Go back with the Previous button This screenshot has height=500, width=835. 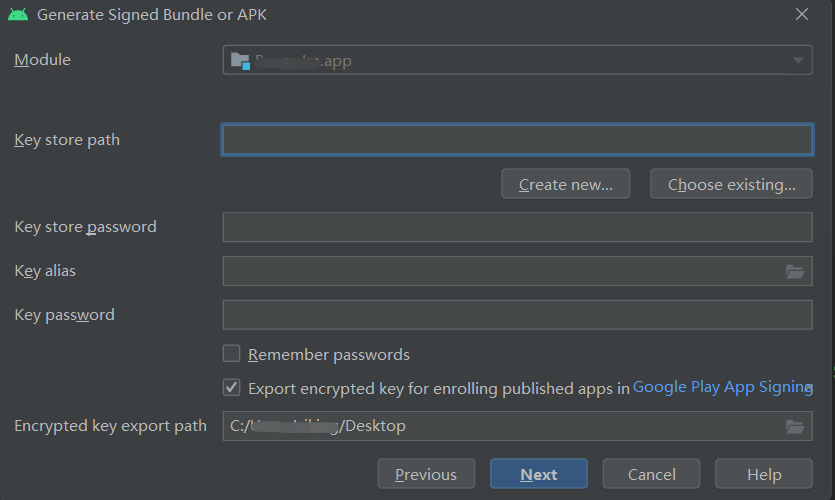click(426, 474)
